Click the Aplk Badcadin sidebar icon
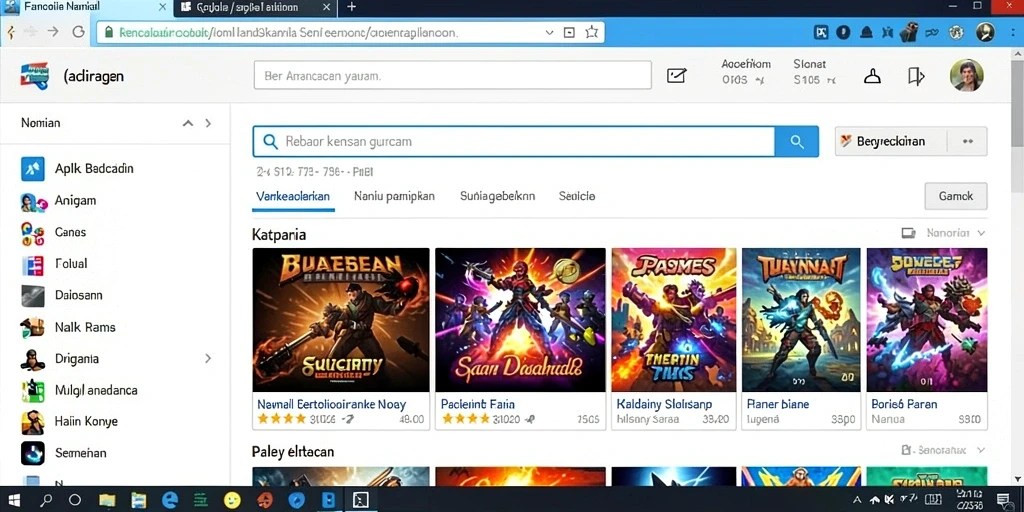This screenshot has height=512, width=1024. click(33, 168)
